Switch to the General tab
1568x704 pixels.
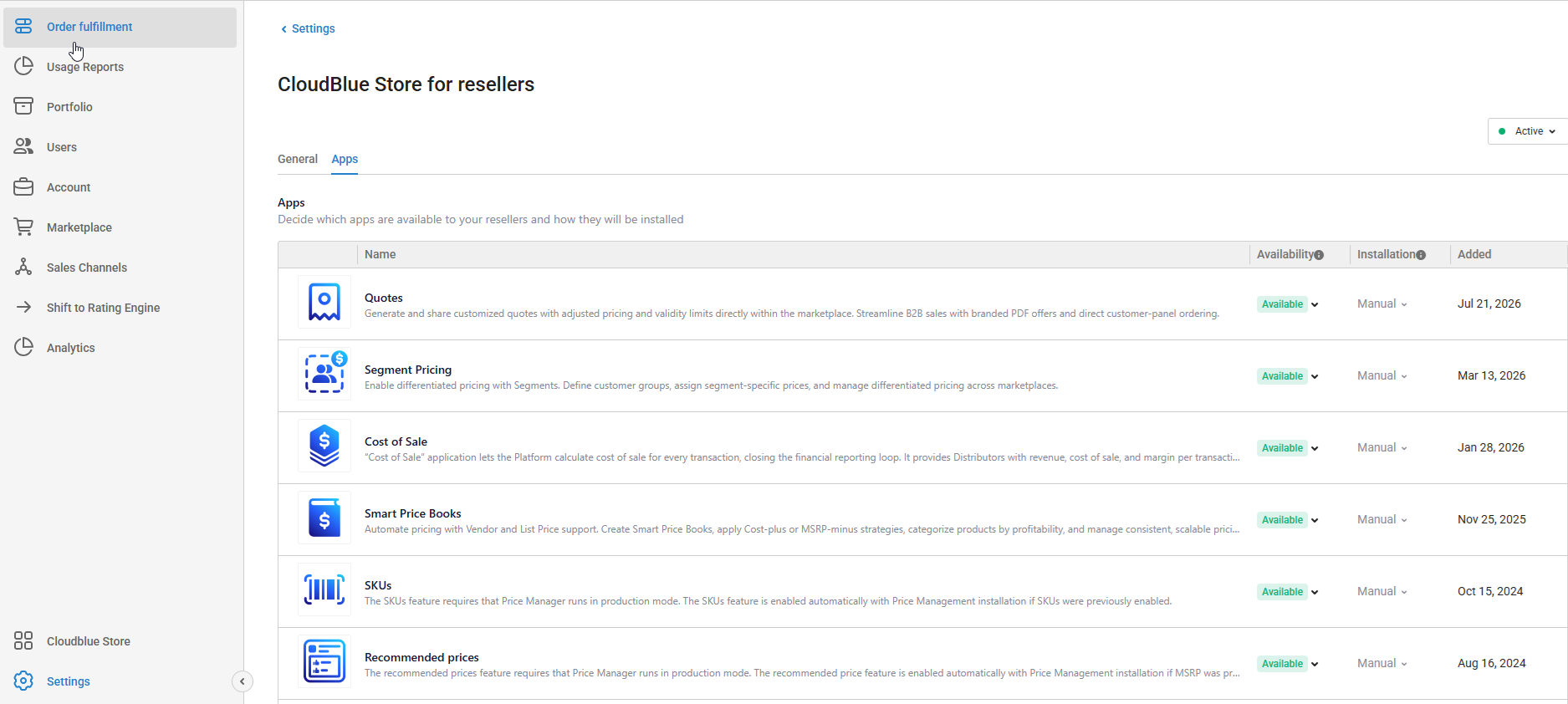click(298, 159)
